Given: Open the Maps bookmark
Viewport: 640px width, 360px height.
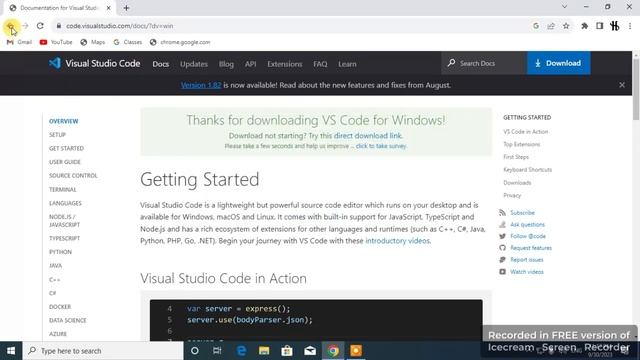Looking at the screenshot, I should (93, 42).
